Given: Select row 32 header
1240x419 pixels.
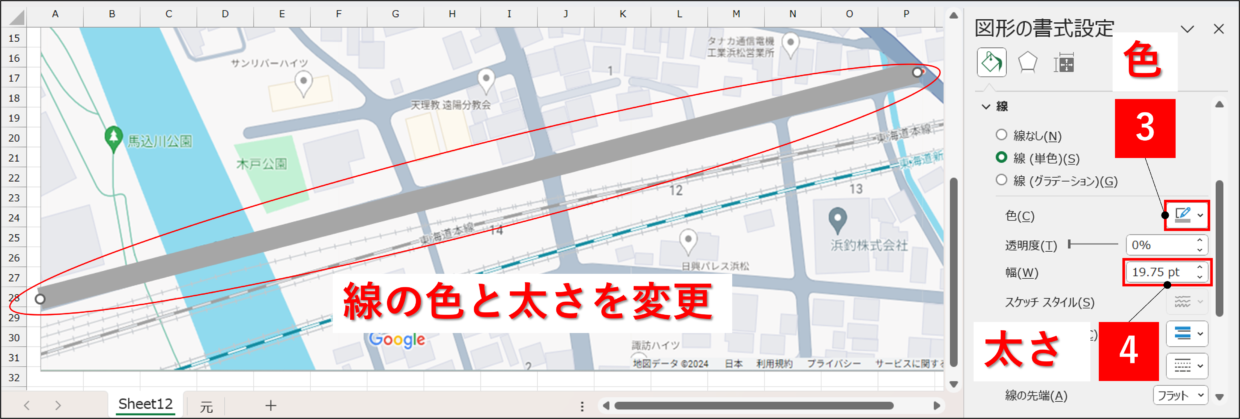Looking at the screenshot, I should (x=14, y=378).
